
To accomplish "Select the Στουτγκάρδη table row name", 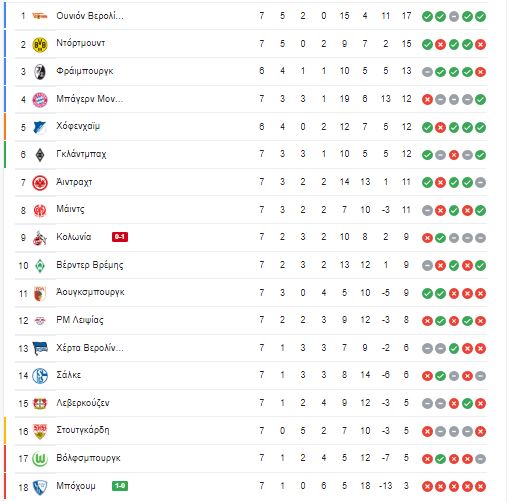I will click(83, 430).
